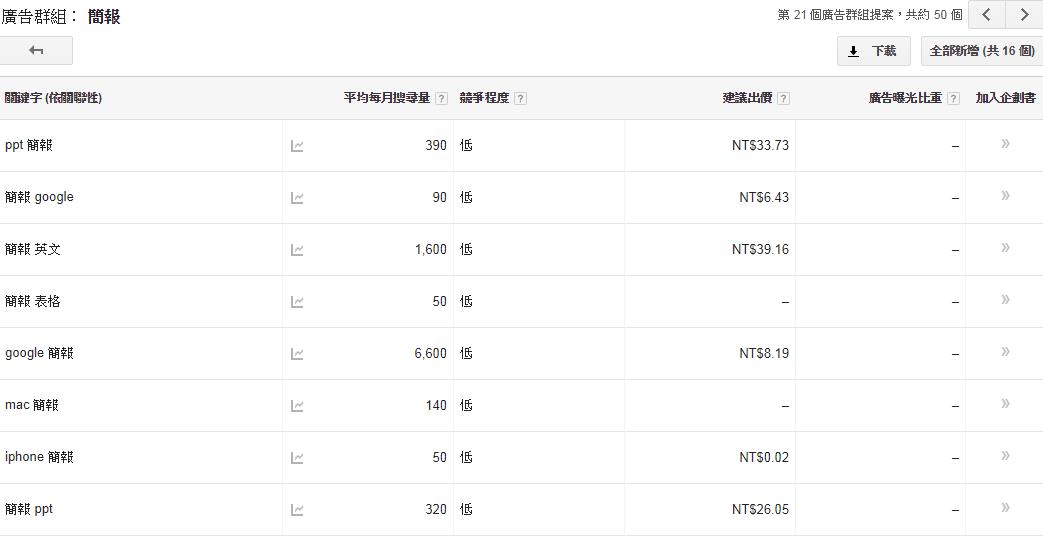Add 簡報 表格 keyword to plan
Screen dimensions: 1043x537
(x=1005, y=299)
